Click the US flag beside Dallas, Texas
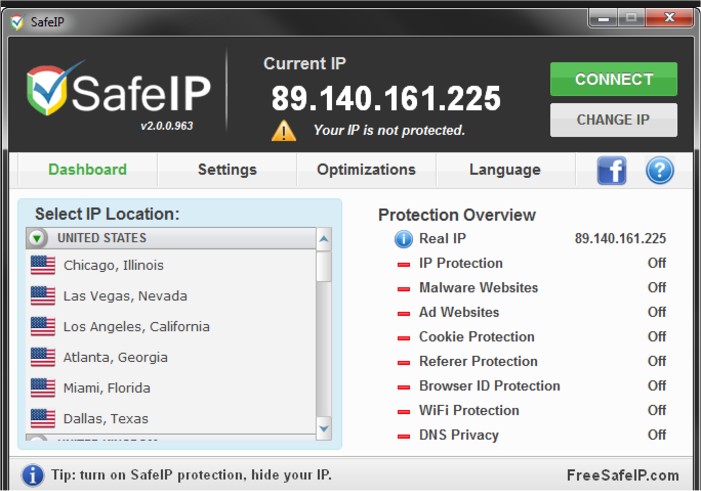Screen dimensions: 701x491 (43, 418)
